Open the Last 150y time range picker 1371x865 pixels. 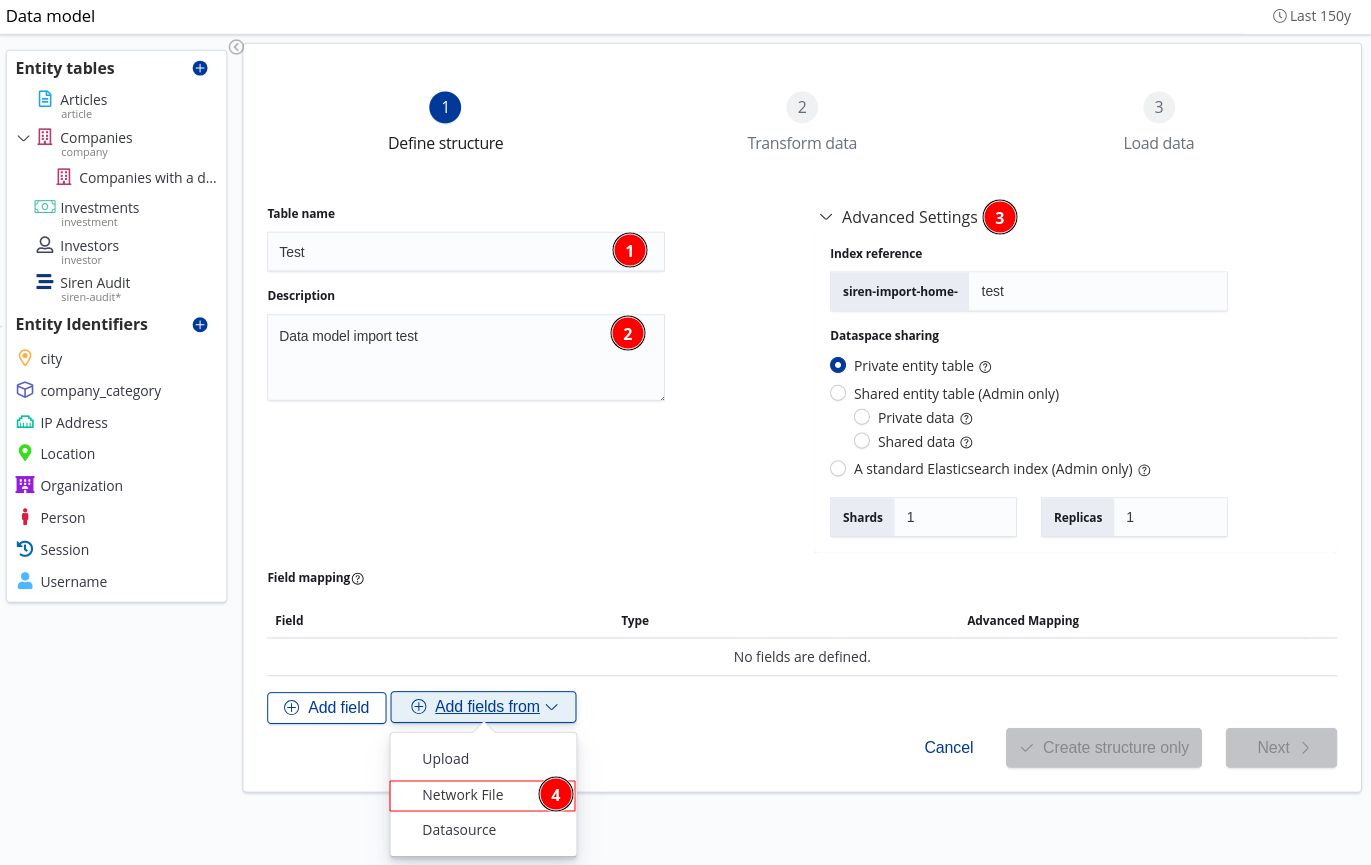pyautogui.click(x=1311, y=16)
